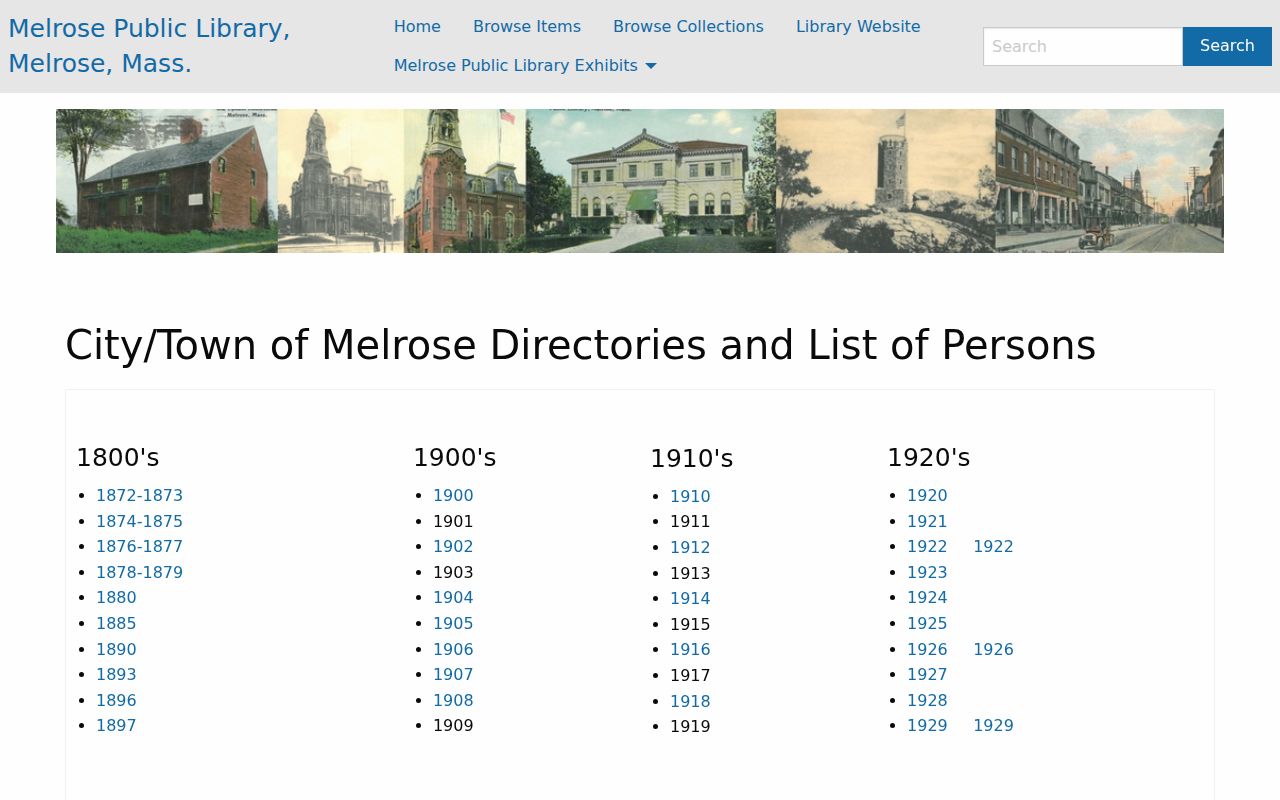Open Browse Collections page

(688, 27)
